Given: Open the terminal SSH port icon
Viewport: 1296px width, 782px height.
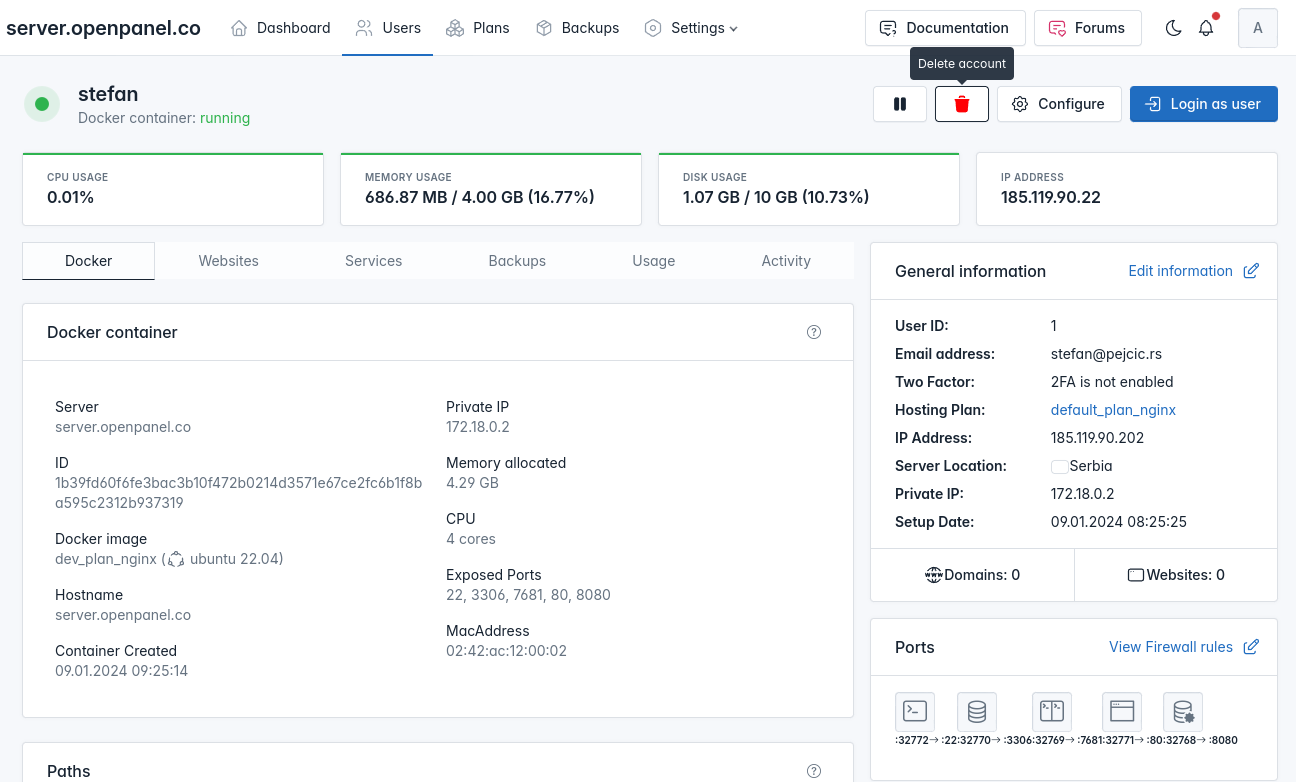Looking at the screenshot, I should point(915,711).
